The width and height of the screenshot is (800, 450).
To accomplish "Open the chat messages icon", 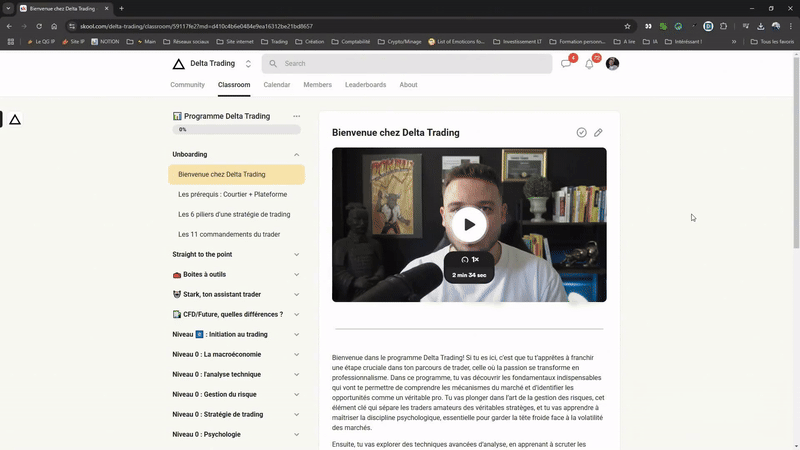I will pyautogui.click(x=566, y=63).
